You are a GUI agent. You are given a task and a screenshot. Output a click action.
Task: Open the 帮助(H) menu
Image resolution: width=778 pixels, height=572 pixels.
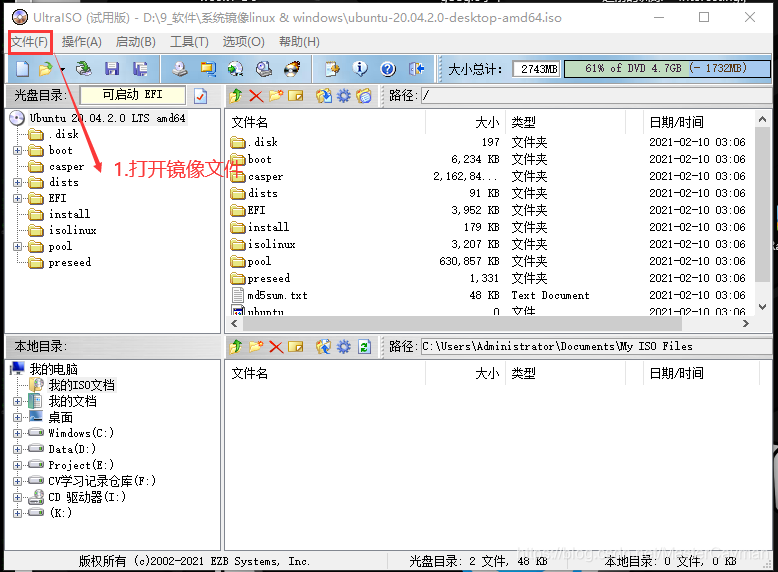(x=299, y=42)
